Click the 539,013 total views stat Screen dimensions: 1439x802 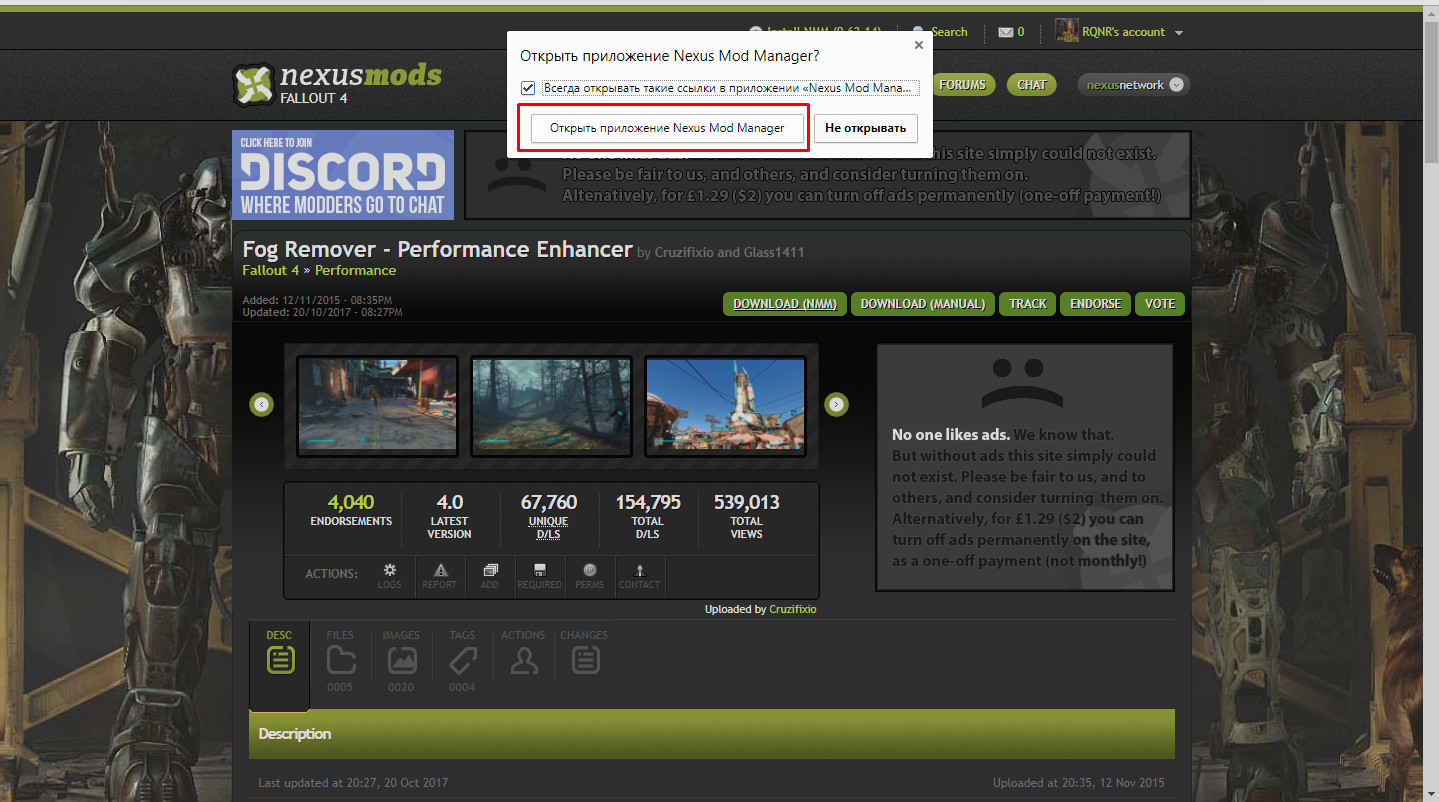[x=746, y=502]
